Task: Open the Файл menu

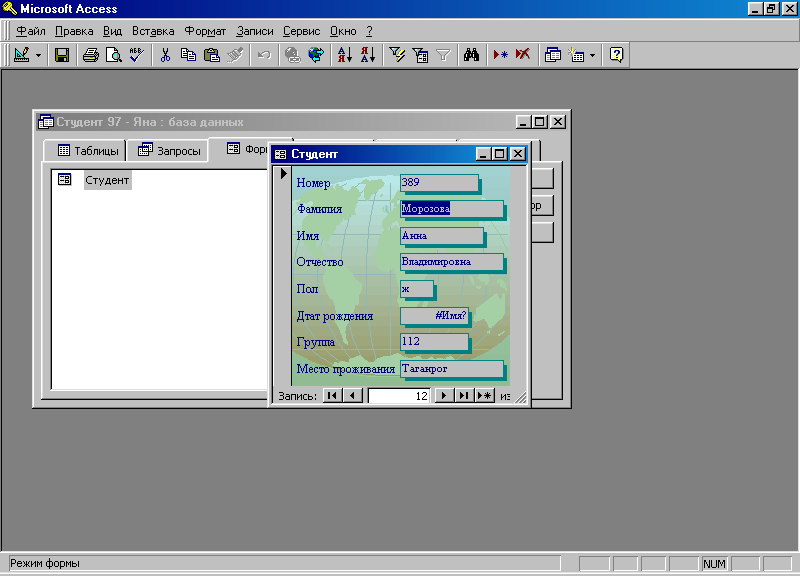Action: pos(31,31)
